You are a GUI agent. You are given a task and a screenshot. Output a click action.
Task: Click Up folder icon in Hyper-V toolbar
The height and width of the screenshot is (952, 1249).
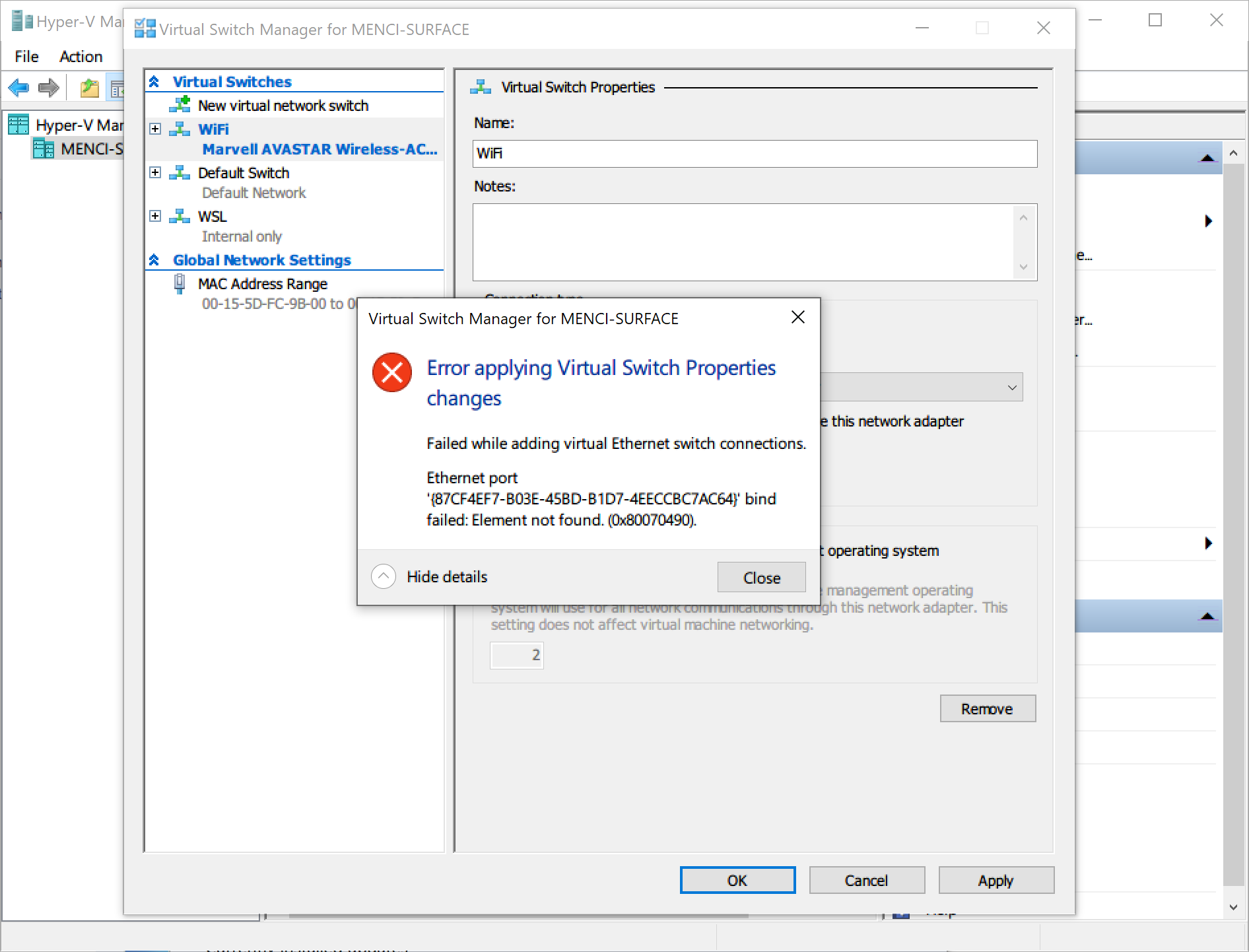point(89,87)
